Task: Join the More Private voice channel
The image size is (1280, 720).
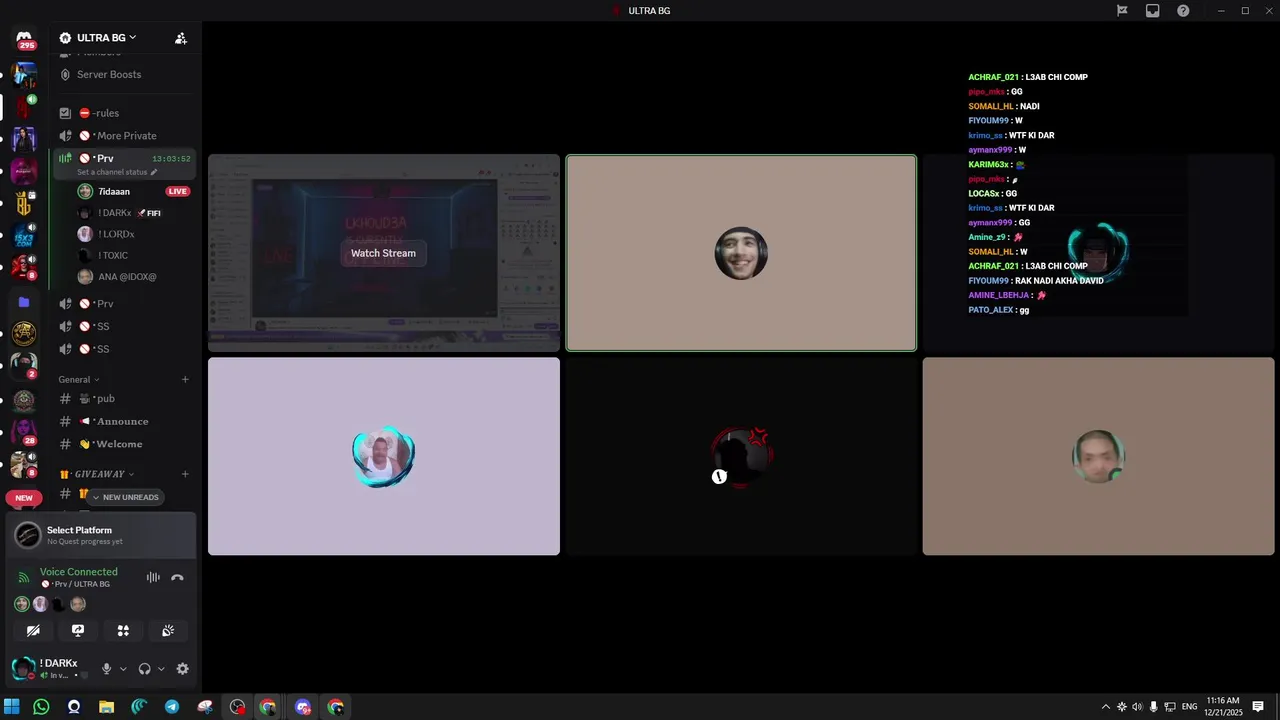Action: (124, 136)
